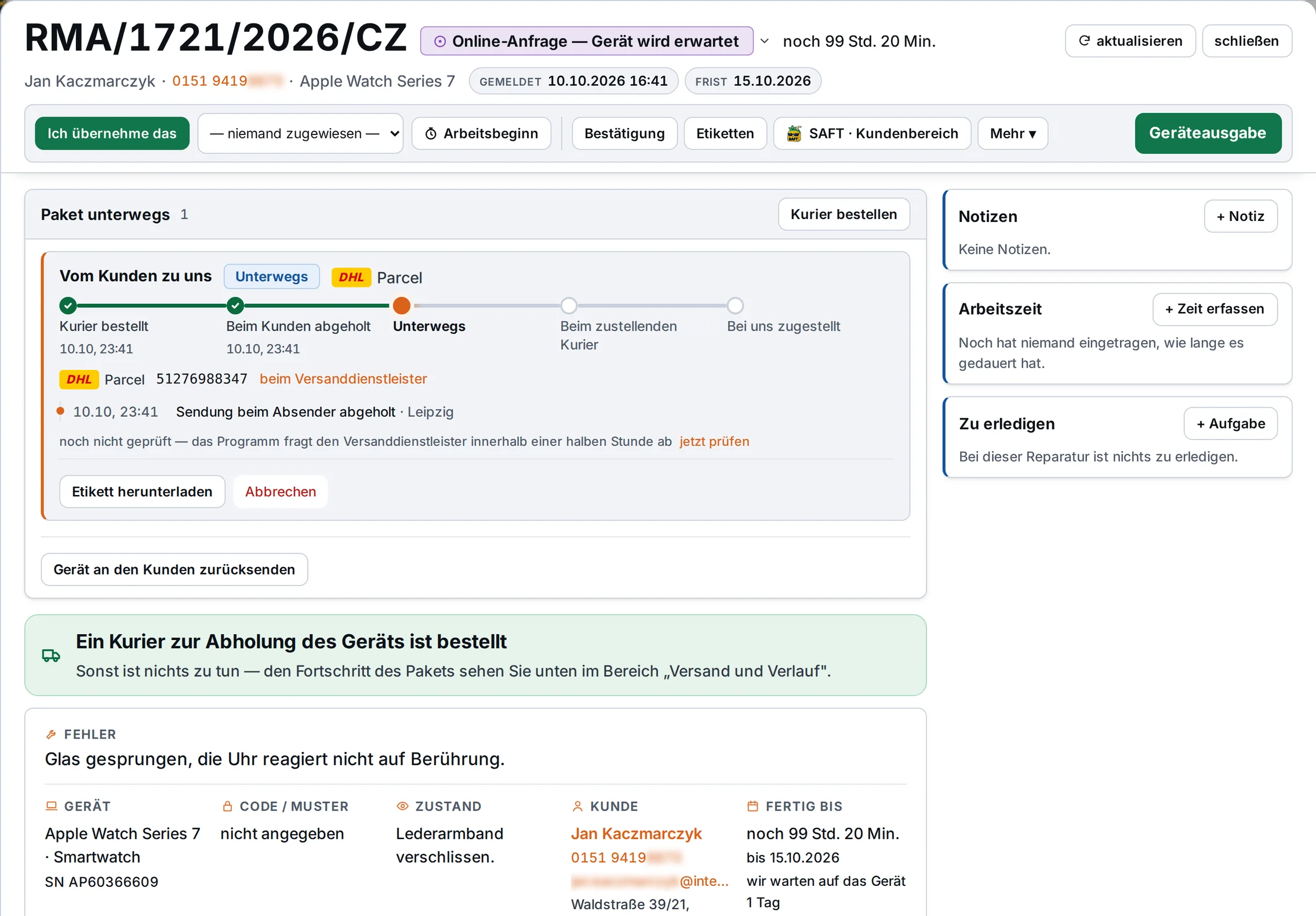This screenshot has width=1316, height=916.
Task: Click the FRIST 15.10.2026 pill
Action: coord(752,81)
